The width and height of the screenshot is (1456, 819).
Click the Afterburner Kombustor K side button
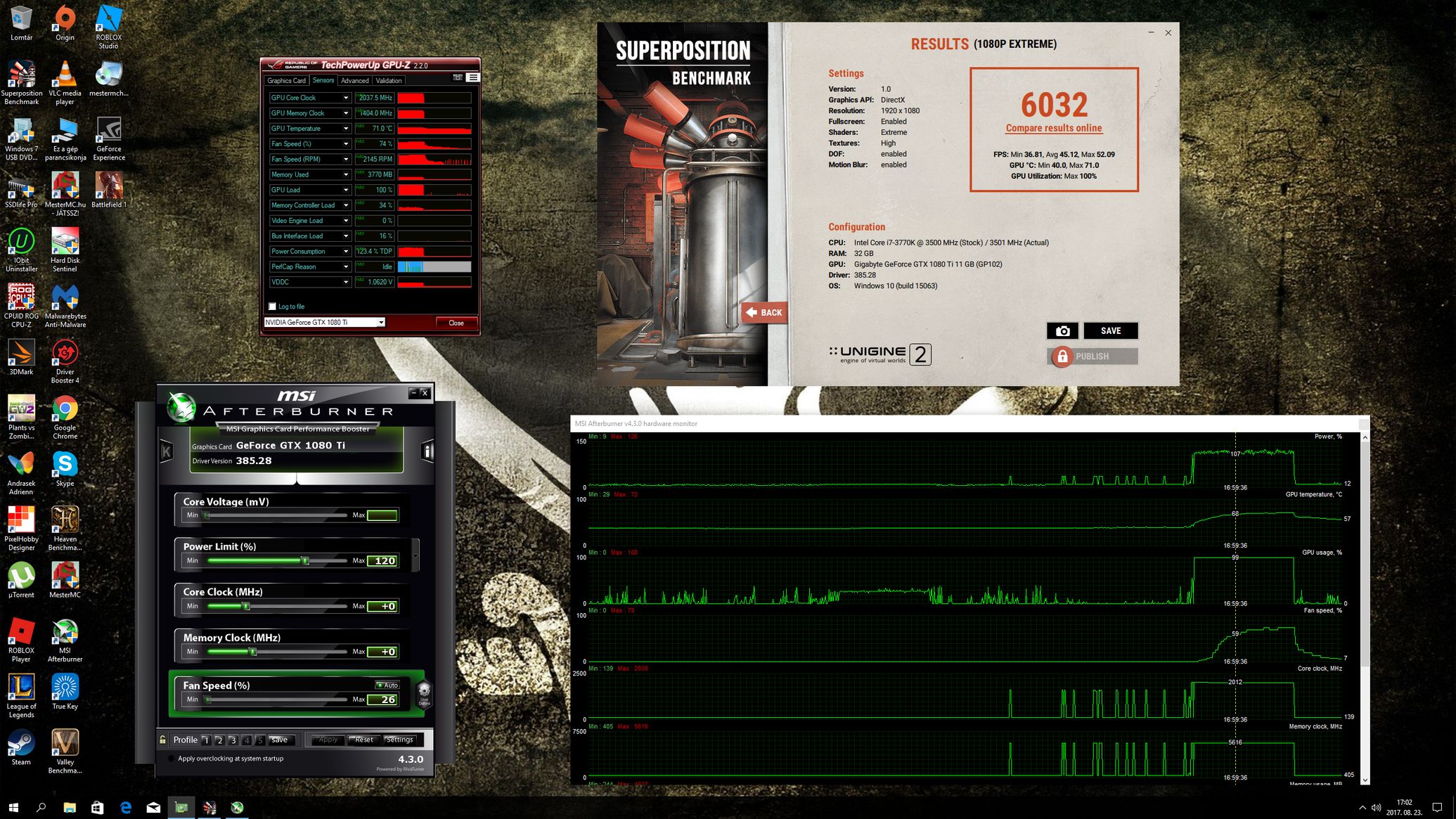[166, 451]
